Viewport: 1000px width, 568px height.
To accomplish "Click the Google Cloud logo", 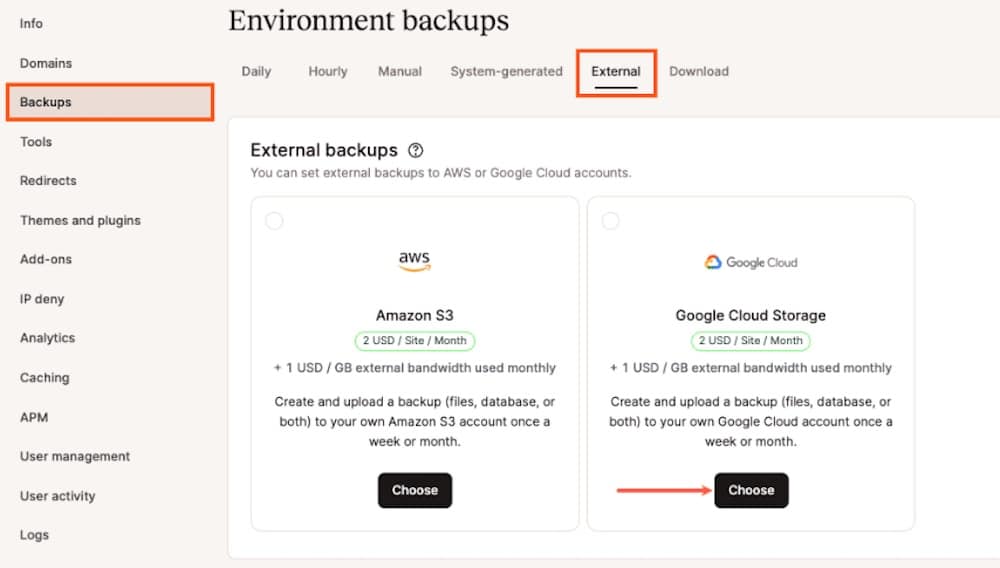I will (750, 262).
